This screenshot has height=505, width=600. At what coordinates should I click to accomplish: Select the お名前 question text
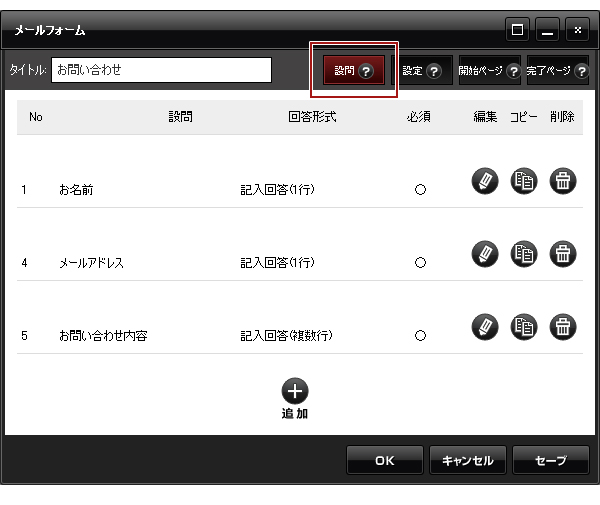click(76, 190)
